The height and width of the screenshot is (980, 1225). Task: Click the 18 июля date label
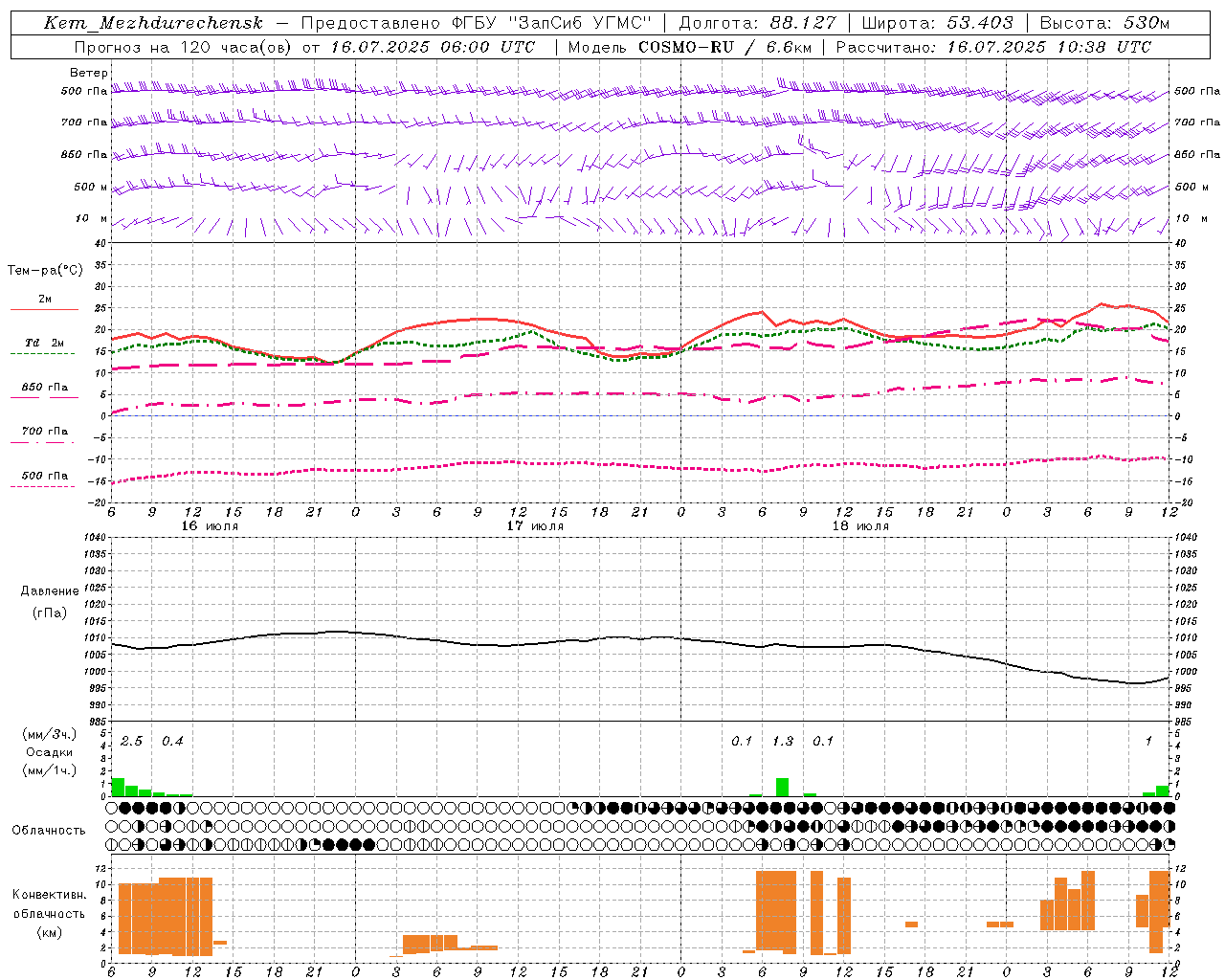point(860,525)
